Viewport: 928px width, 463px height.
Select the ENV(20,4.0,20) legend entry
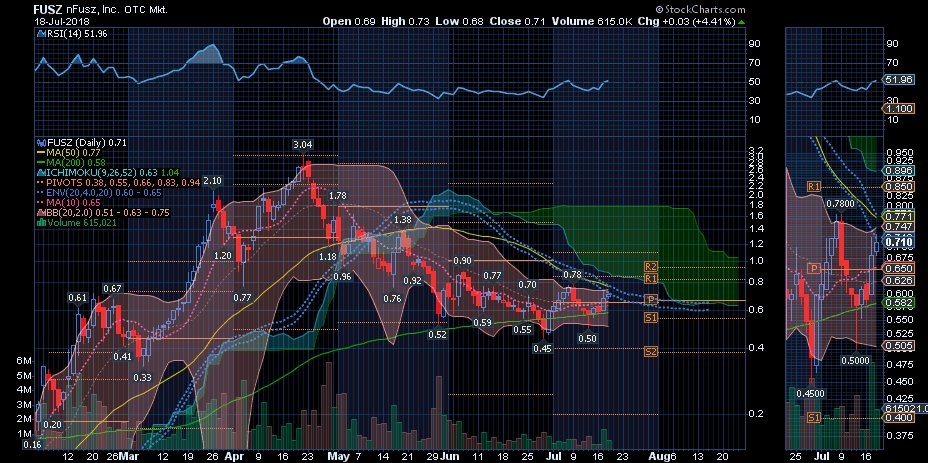pos(99,192)
